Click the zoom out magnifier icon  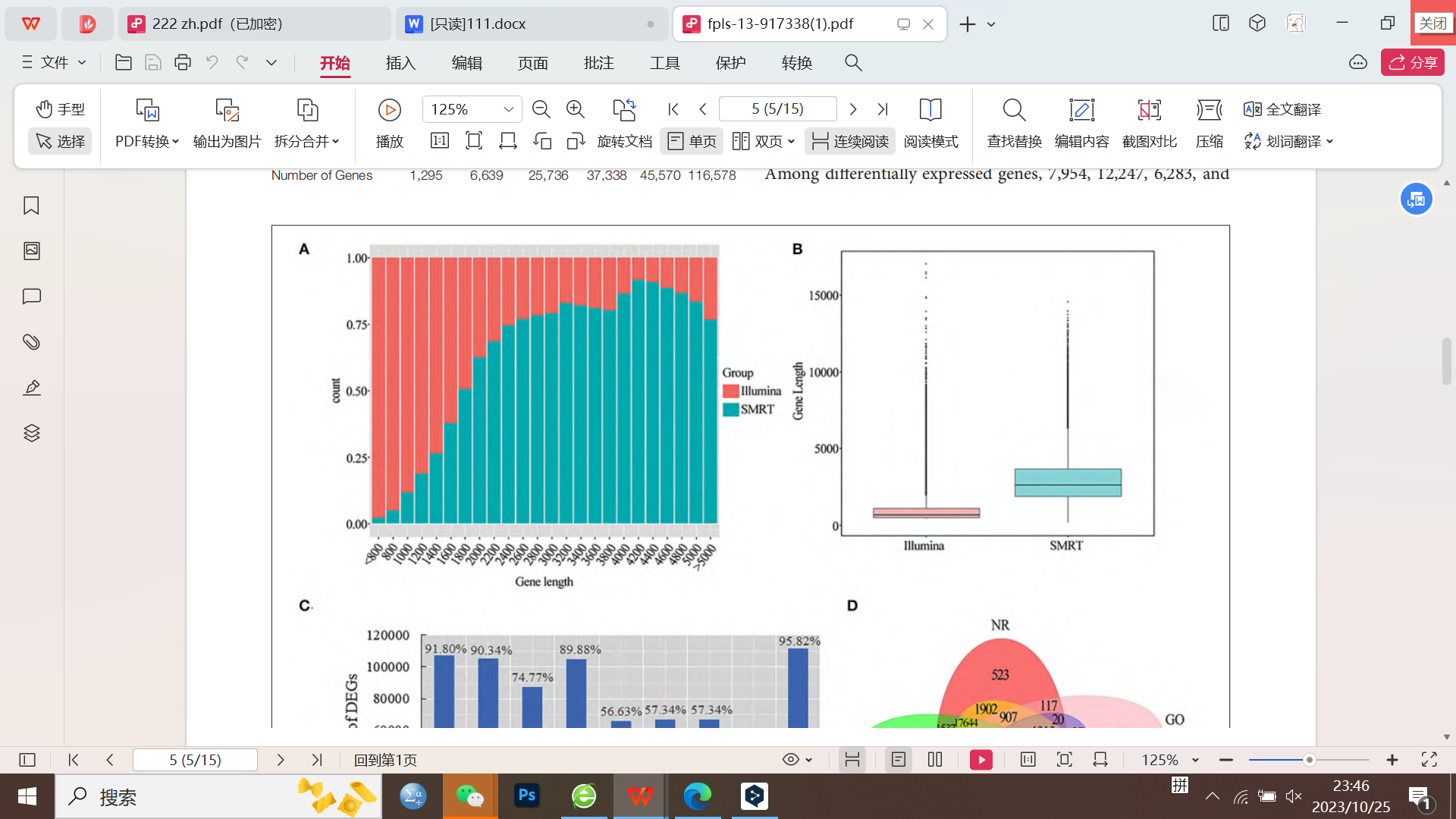pyautogui.click(x=541, y=109)
